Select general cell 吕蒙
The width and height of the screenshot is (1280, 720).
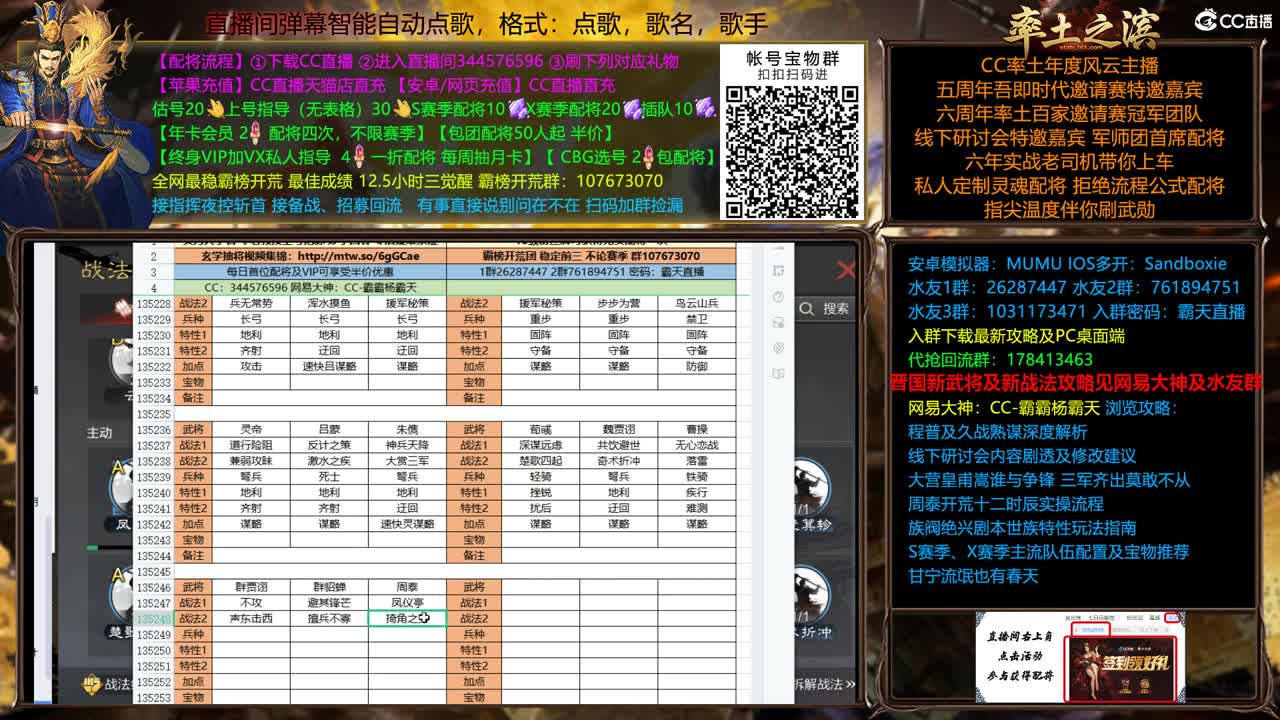(x=329, y=430)
